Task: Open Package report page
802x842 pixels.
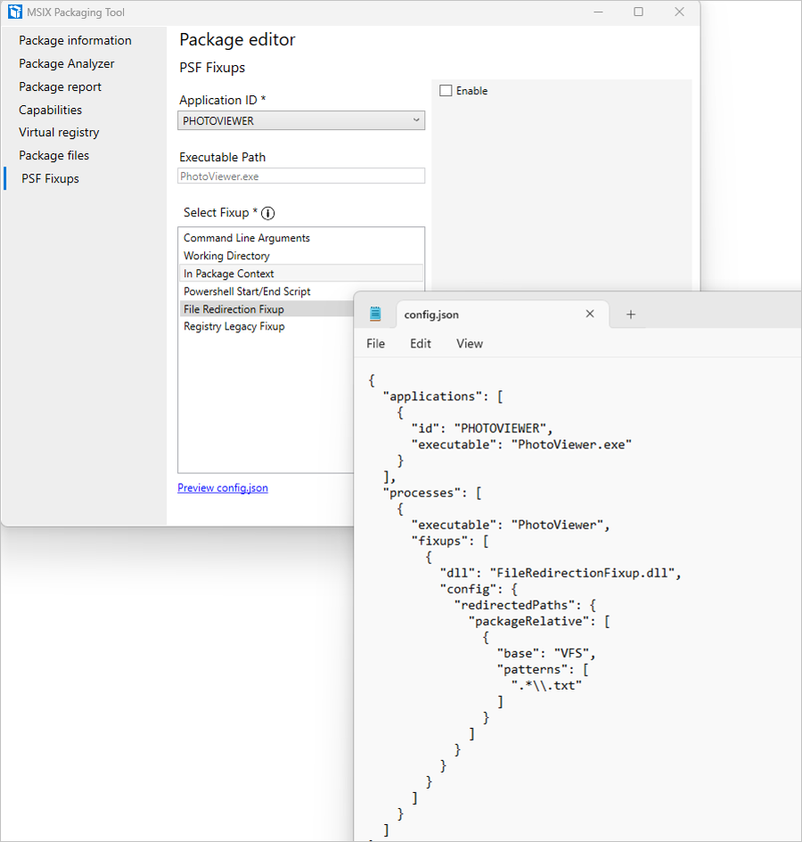Action: pos(60,86)
